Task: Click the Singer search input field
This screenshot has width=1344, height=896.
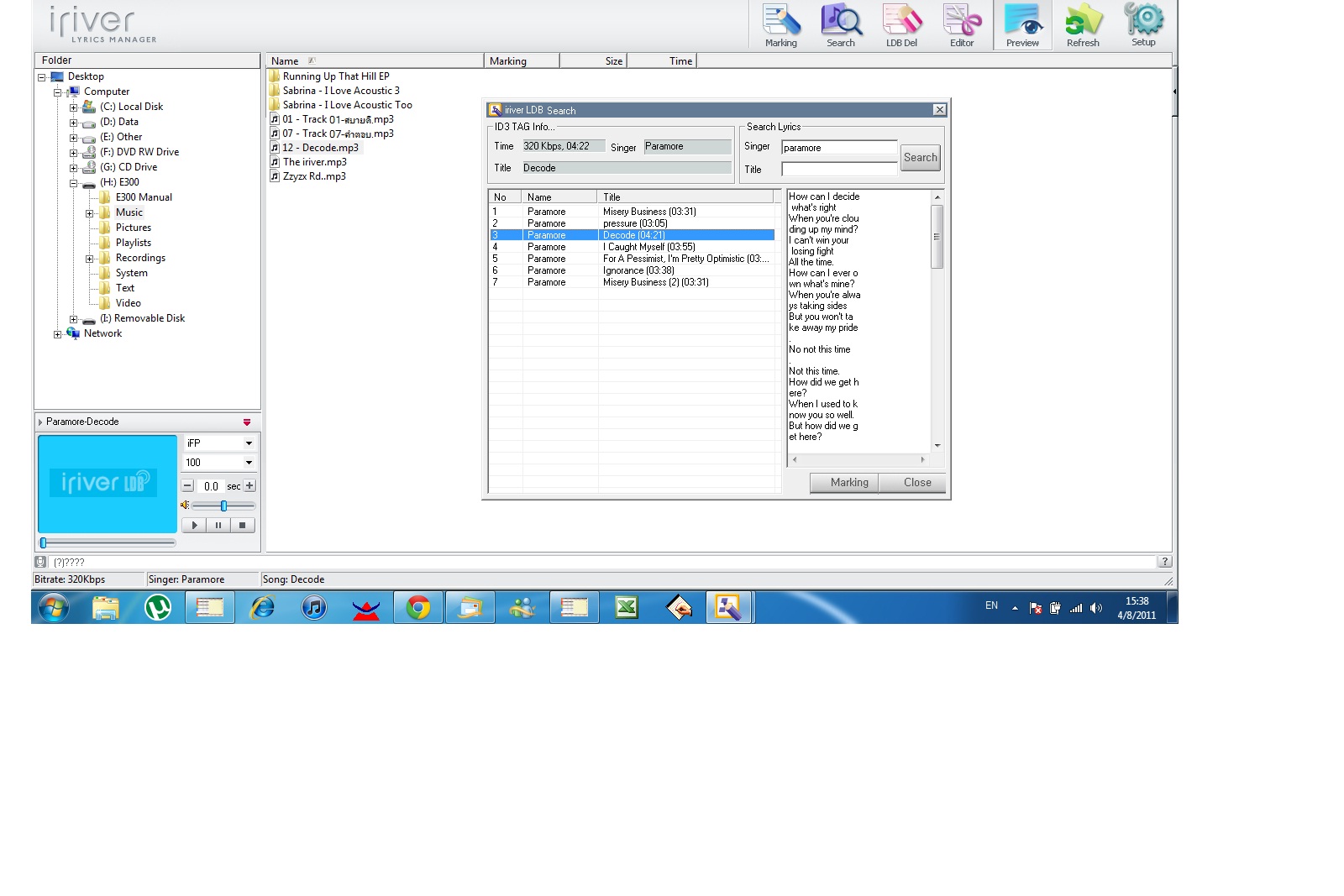Action: pos(839,147)
